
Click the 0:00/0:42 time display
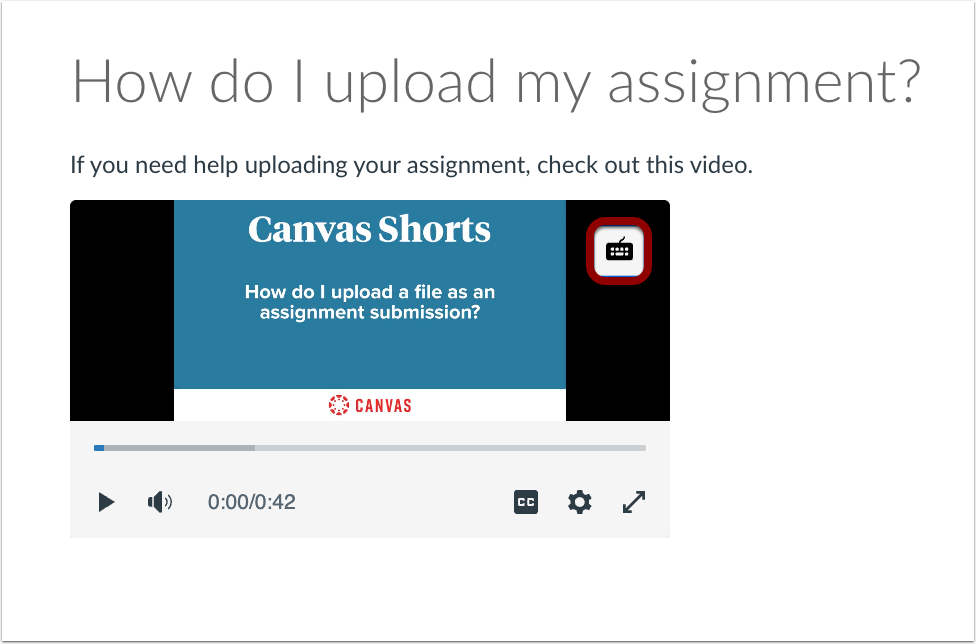(x=251, y=502)
